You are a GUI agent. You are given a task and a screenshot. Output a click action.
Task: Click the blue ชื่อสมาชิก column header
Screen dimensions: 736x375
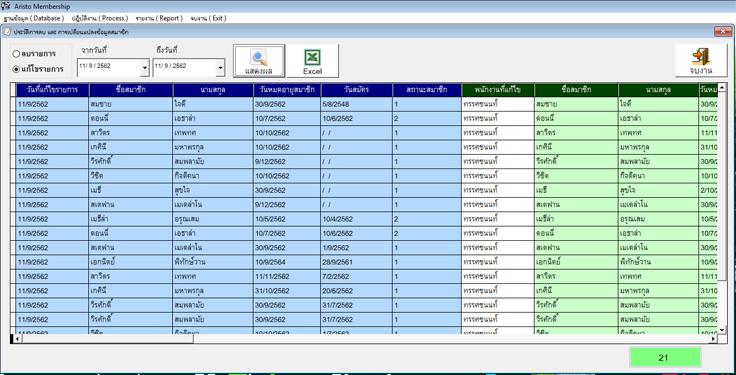click(131, 90)
